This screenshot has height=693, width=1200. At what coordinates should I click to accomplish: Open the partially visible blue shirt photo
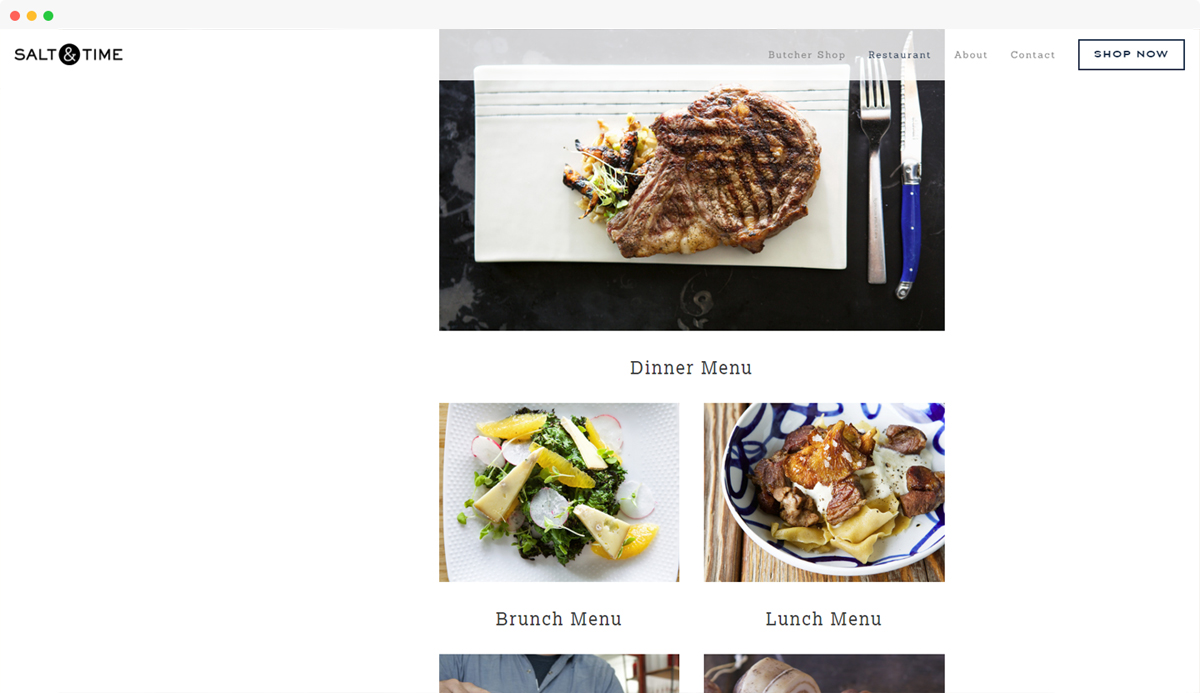pyautogui.click(x=559, y=673)
